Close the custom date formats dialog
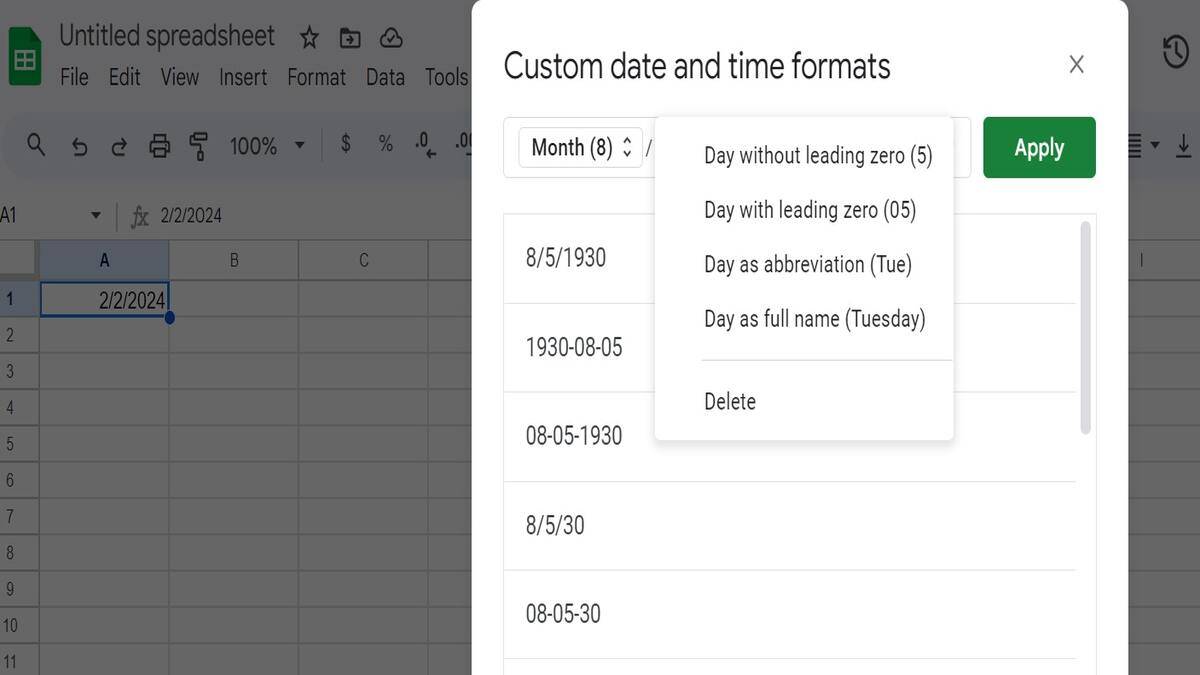Viewport: 1200px width, 675px height. pyautogui.click(x=1076, y=65)
